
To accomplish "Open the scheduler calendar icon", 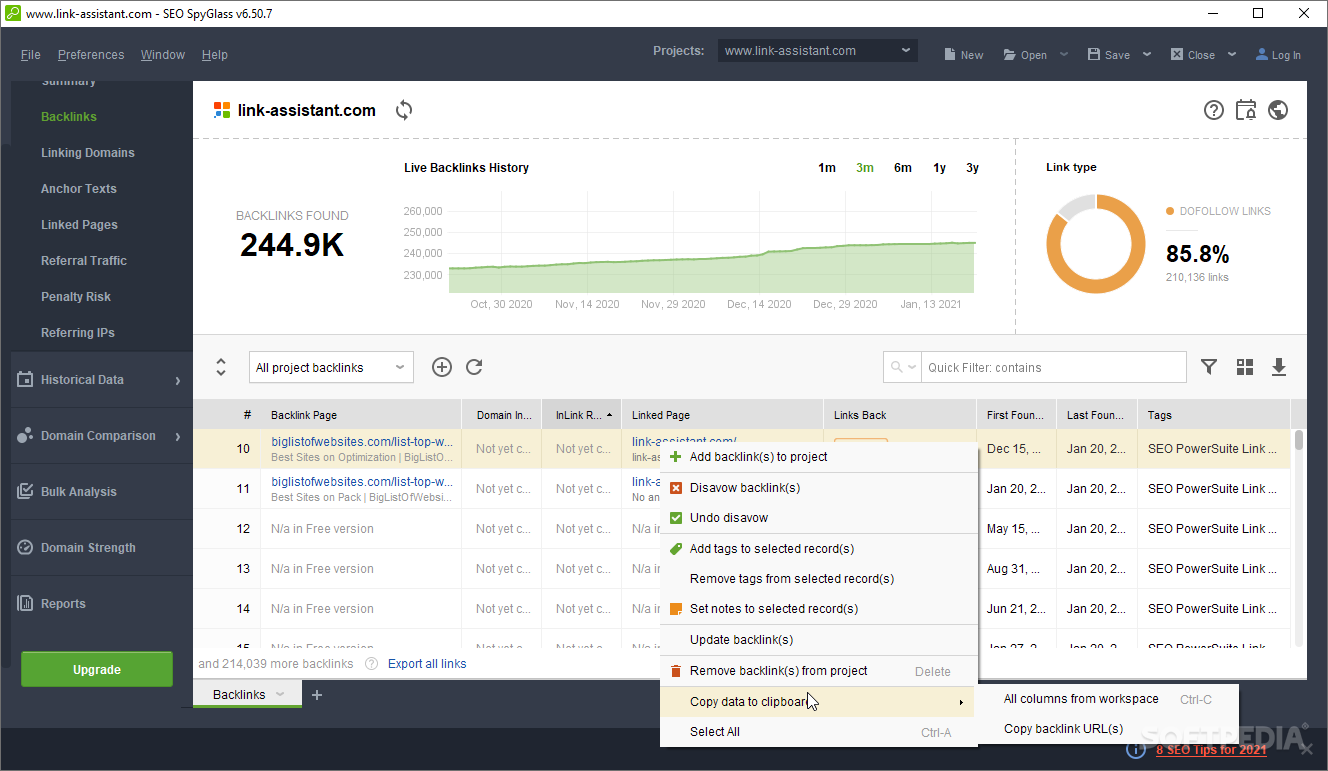I will tap(1246, 110).
